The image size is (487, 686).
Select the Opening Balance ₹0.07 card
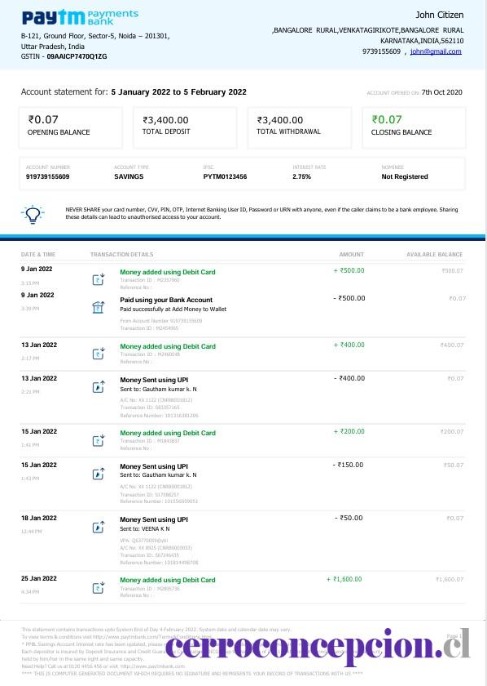point(70,128)
